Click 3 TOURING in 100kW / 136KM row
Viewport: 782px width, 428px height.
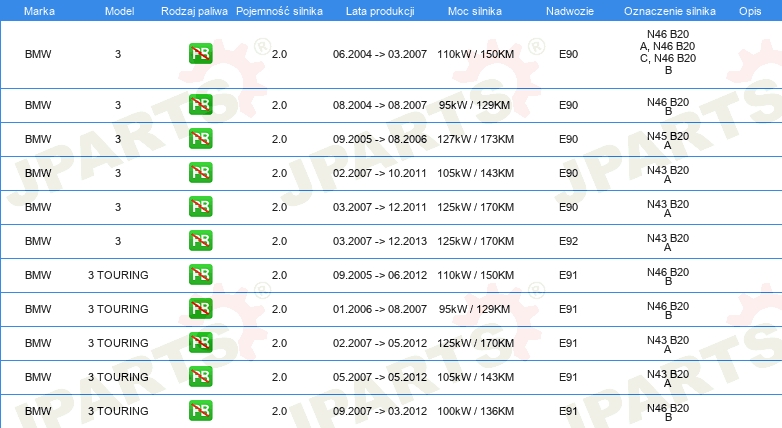click(118, 411)
